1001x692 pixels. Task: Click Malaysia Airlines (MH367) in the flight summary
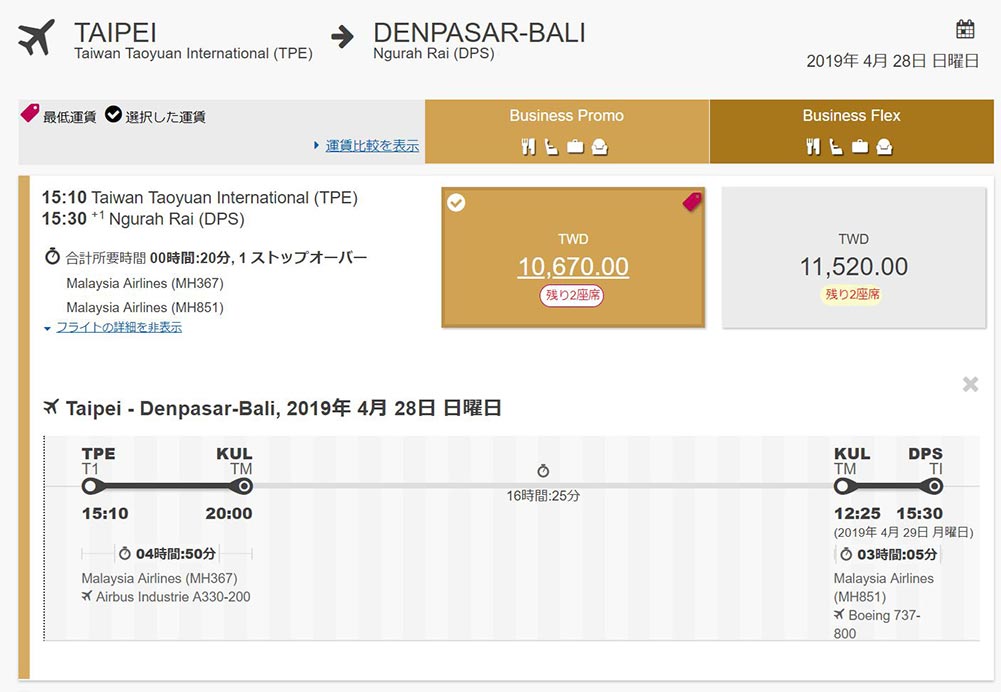[x=145, y=283]
